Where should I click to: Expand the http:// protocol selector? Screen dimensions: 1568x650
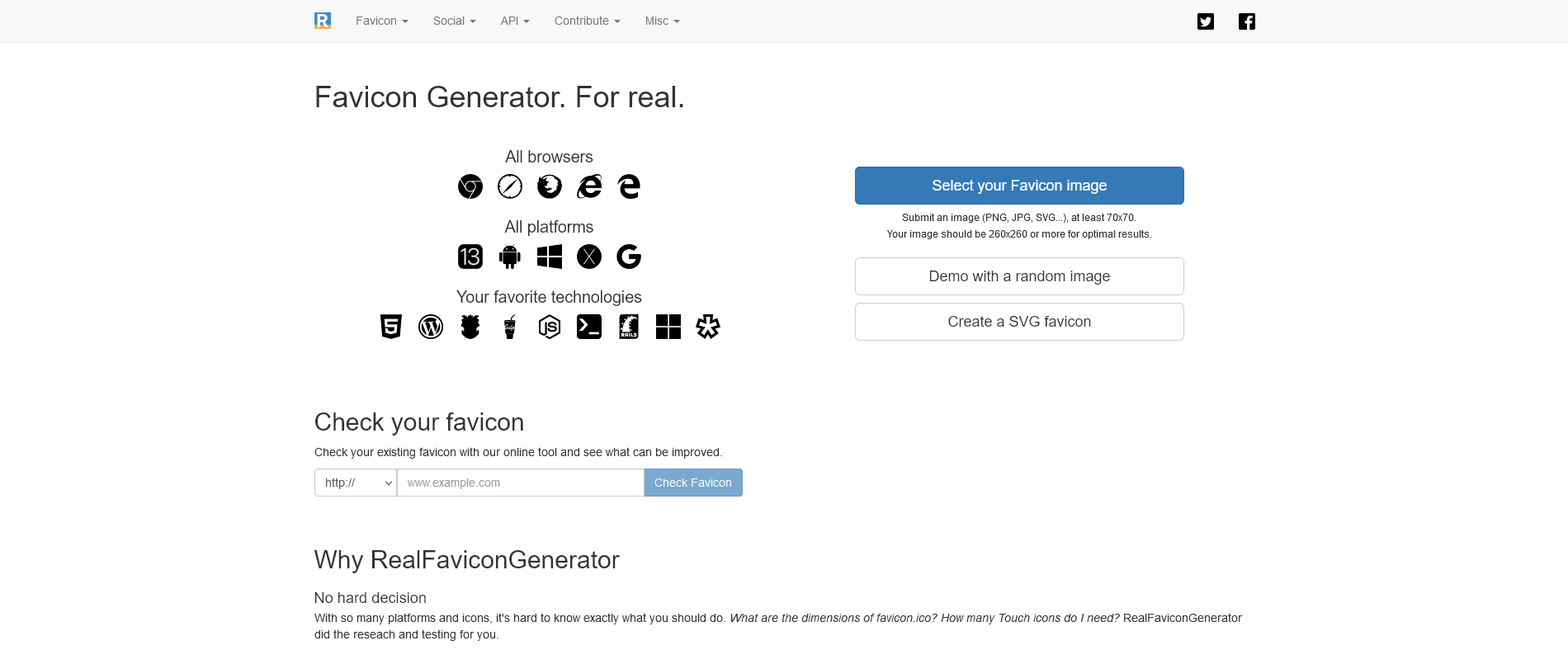(356, 483)
